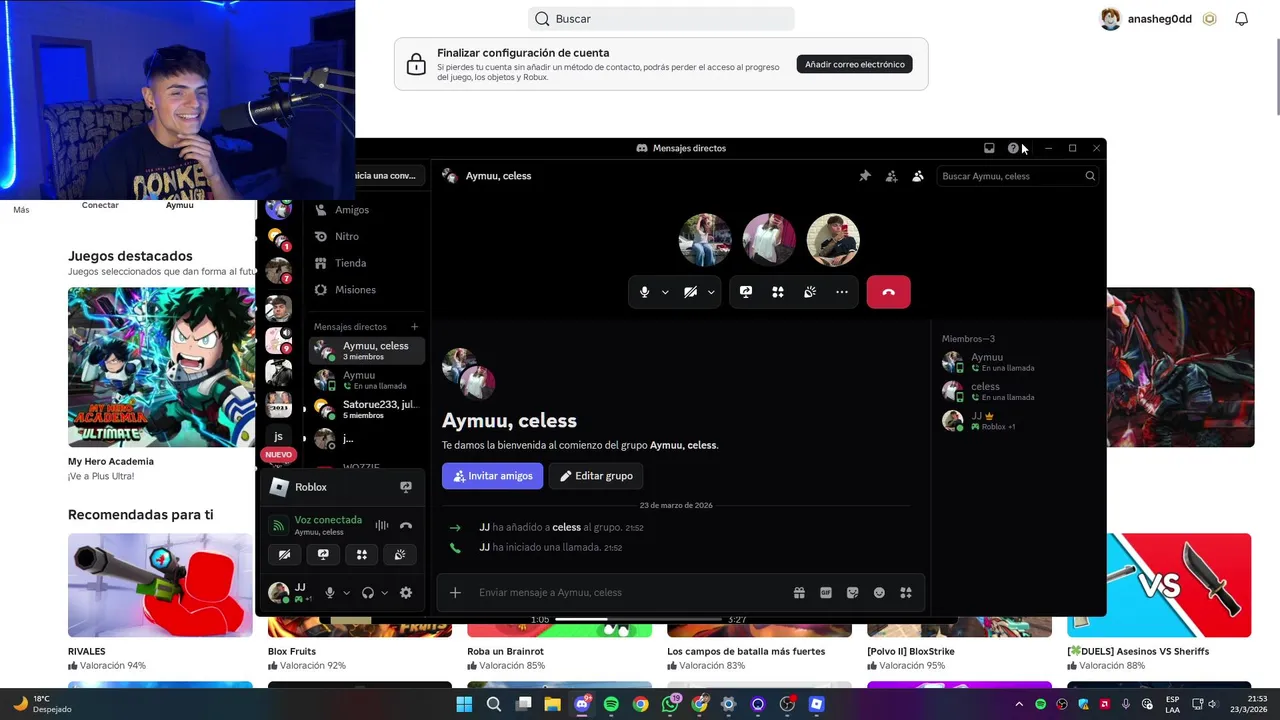Open the Aymuu, celess group chat
1280x720 pixels.
(366, 351)
